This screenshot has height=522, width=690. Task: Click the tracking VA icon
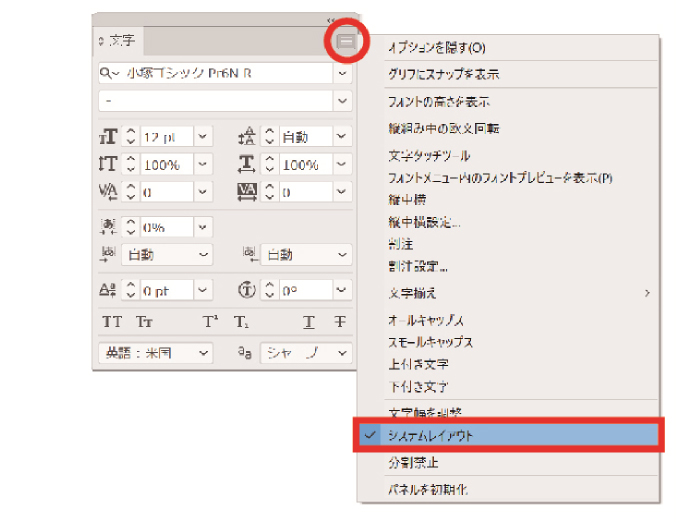[x=246, y=191]
